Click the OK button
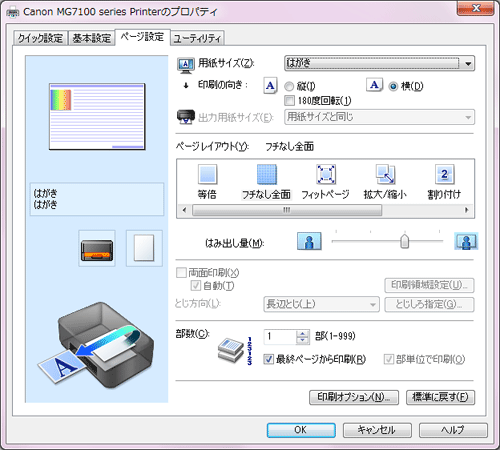This screenshot has height=450, width=500. pos(301,430)
